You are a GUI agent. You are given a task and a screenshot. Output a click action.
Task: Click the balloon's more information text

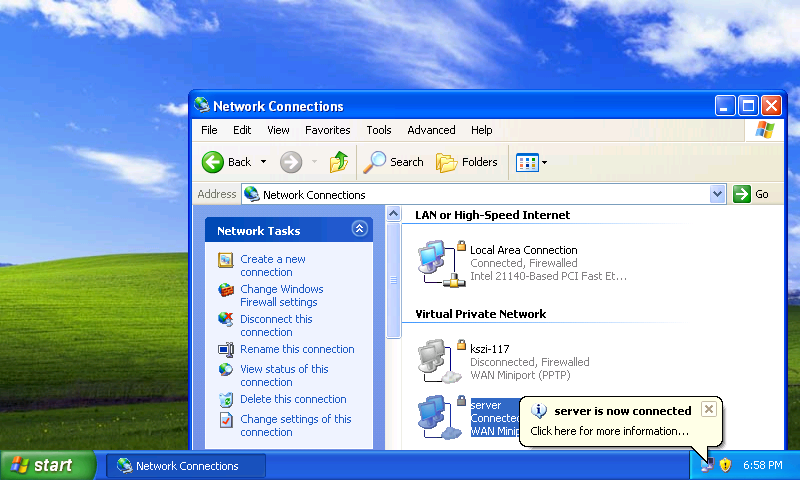(x=609, y=431)
